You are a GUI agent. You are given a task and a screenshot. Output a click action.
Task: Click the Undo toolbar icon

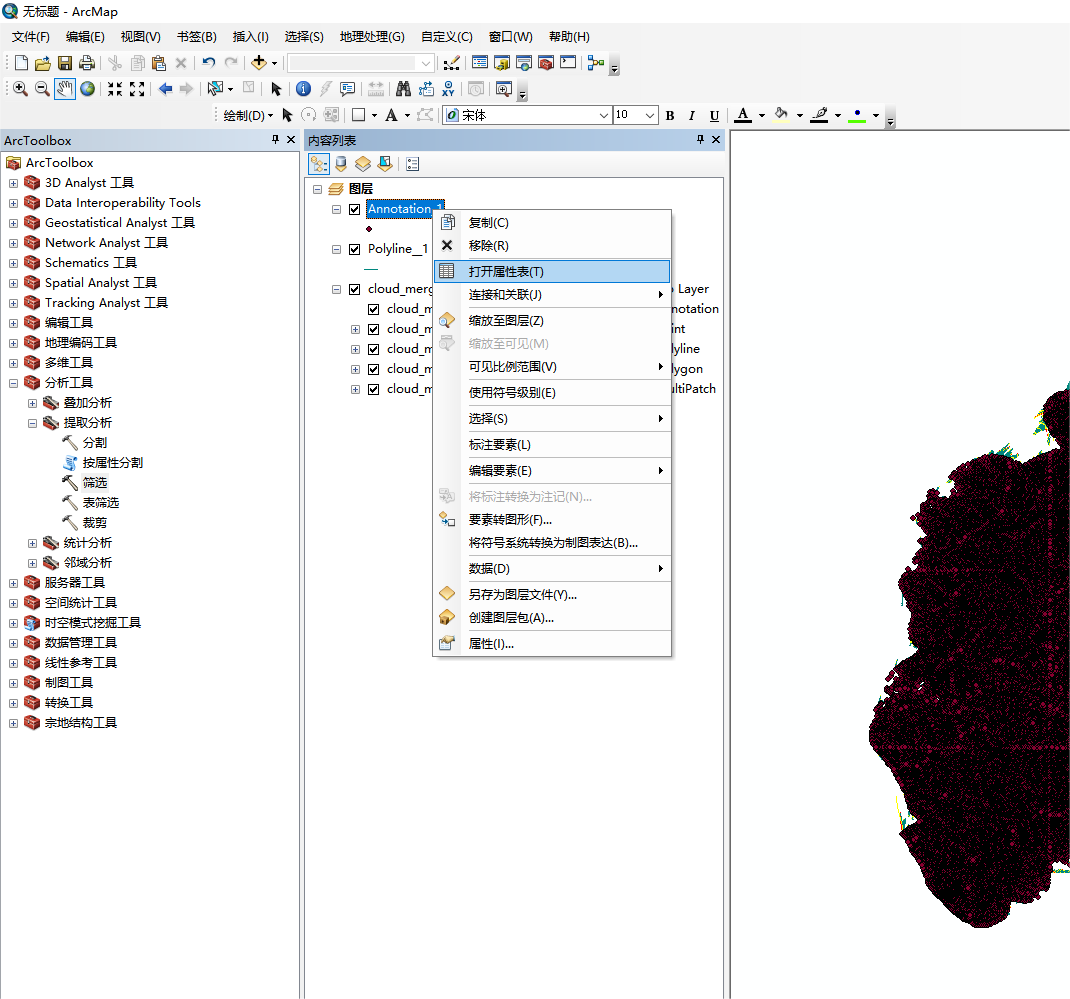click(209, 63)
